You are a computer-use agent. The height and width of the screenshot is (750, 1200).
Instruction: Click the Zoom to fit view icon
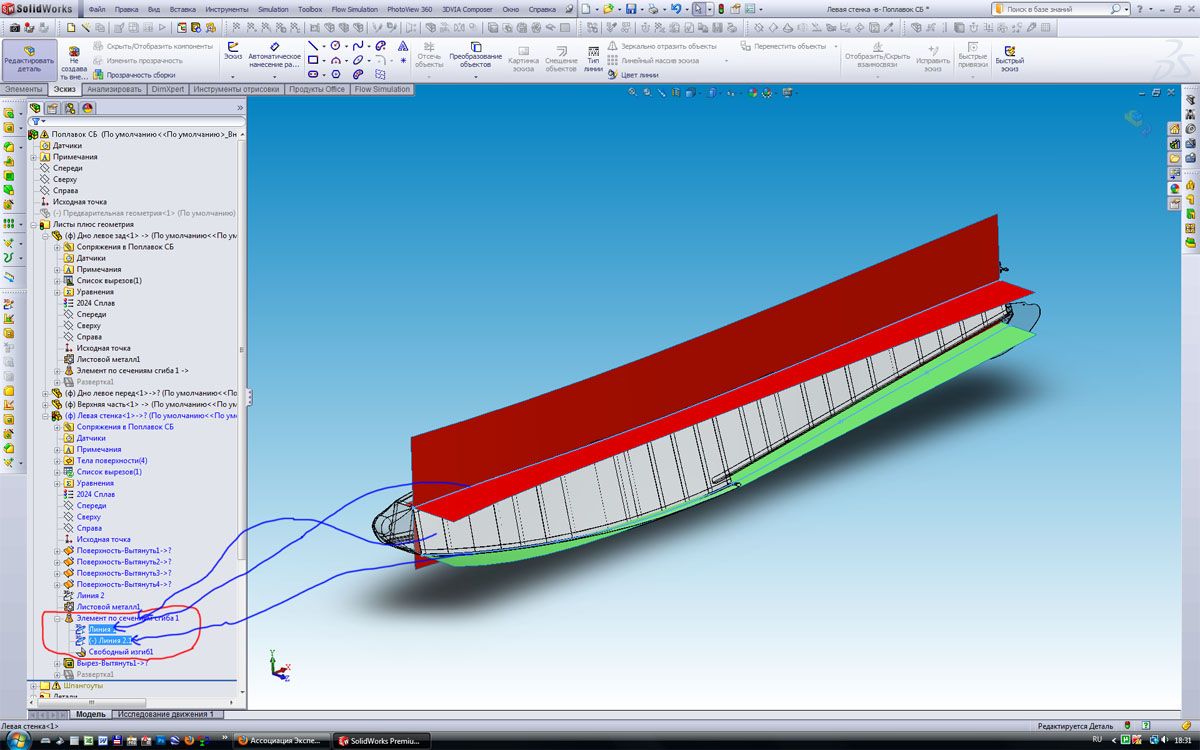coord(633,92)
